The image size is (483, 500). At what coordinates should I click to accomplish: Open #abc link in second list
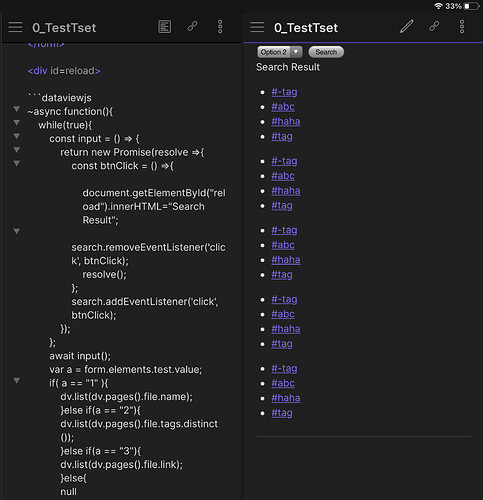pyautogui.click(x=283, y=176)
